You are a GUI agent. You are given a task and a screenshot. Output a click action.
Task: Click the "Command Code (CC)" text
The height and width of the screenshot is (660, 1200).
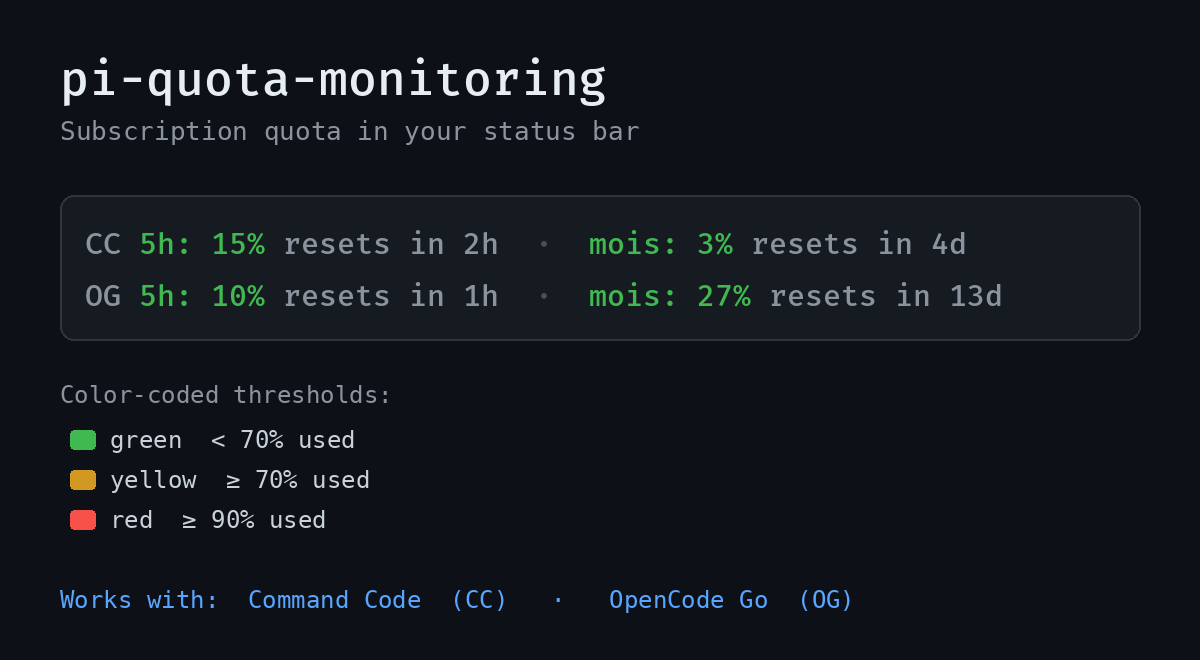coord(378,600)
